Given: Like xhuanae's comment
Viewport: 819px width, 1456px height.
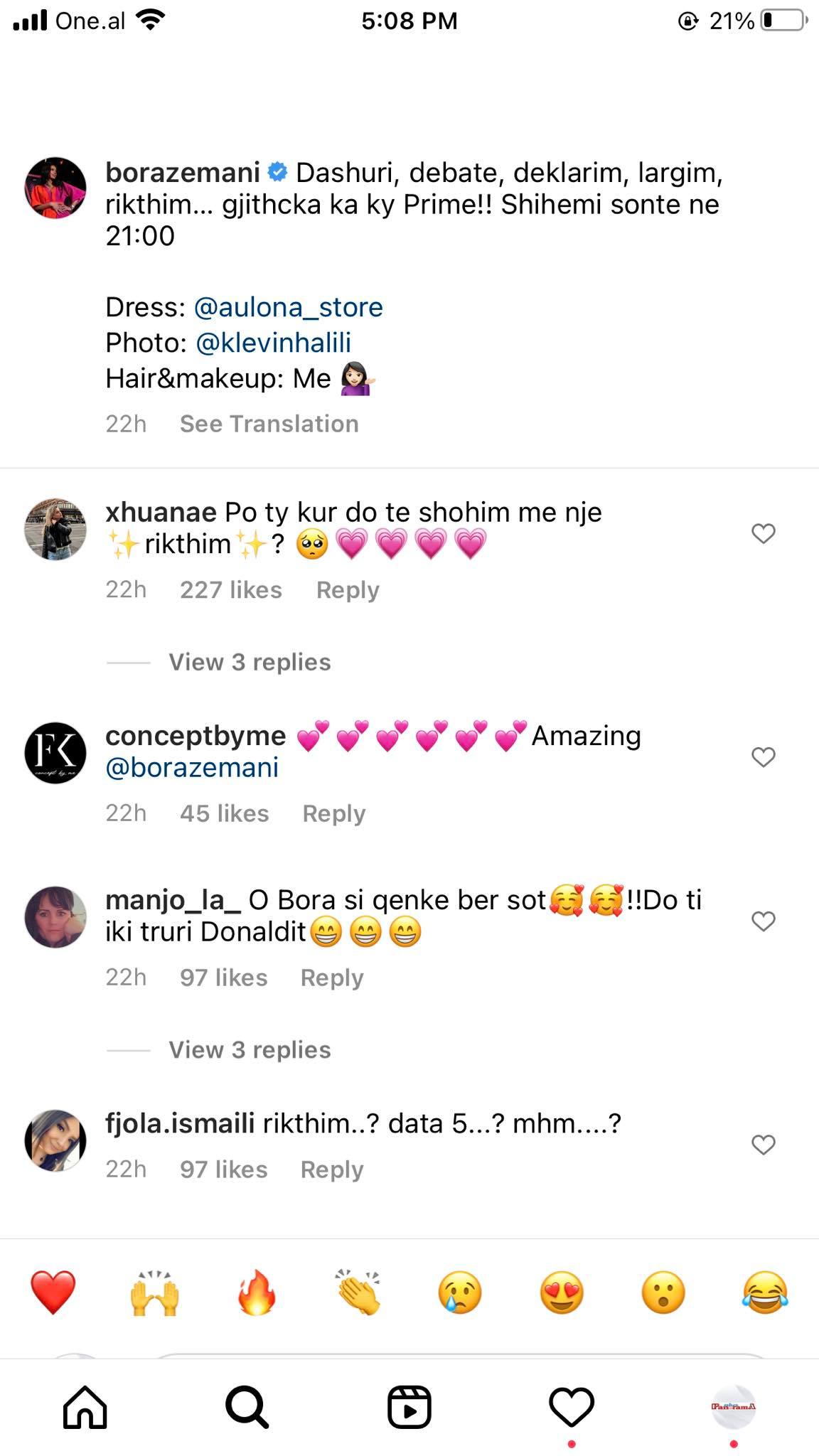Looking at the screenshot, I should (x=764, y=533).
